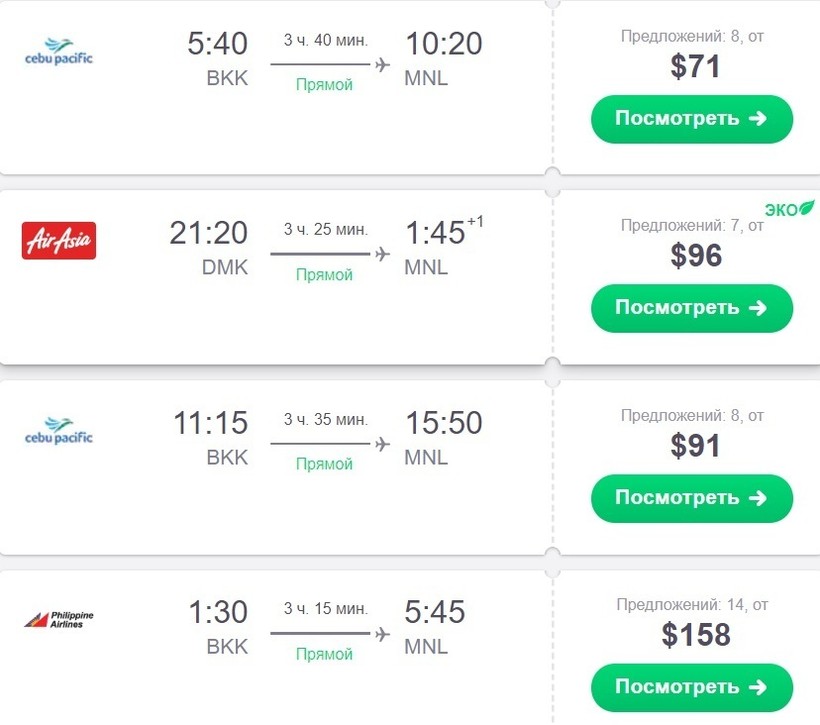Click the Philippine Airlines logo
The width and height of the screenshot is (820, 725).
[58, 620]
